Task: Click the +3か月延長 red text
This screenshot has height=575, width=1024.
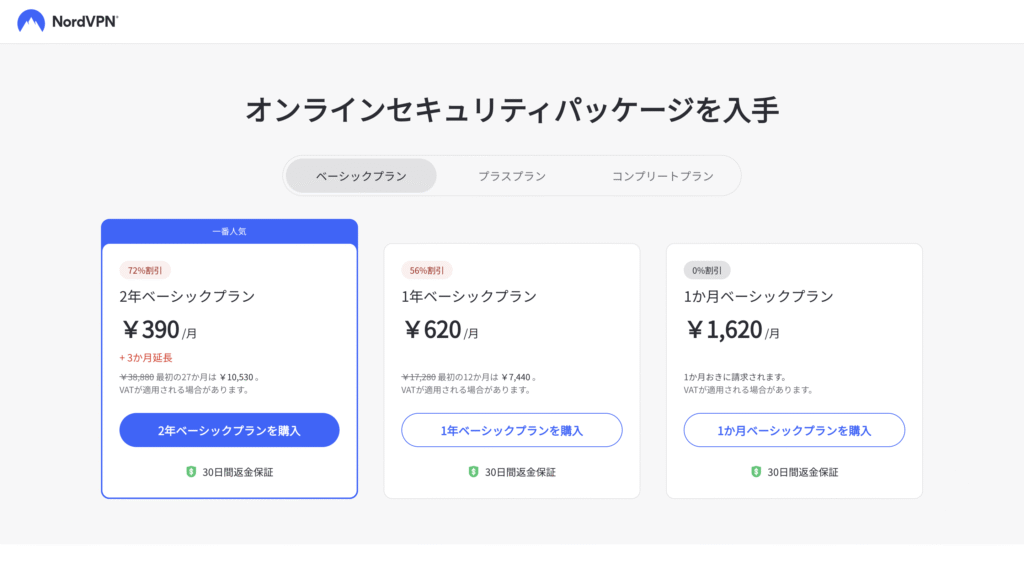Action: (146, 357)
